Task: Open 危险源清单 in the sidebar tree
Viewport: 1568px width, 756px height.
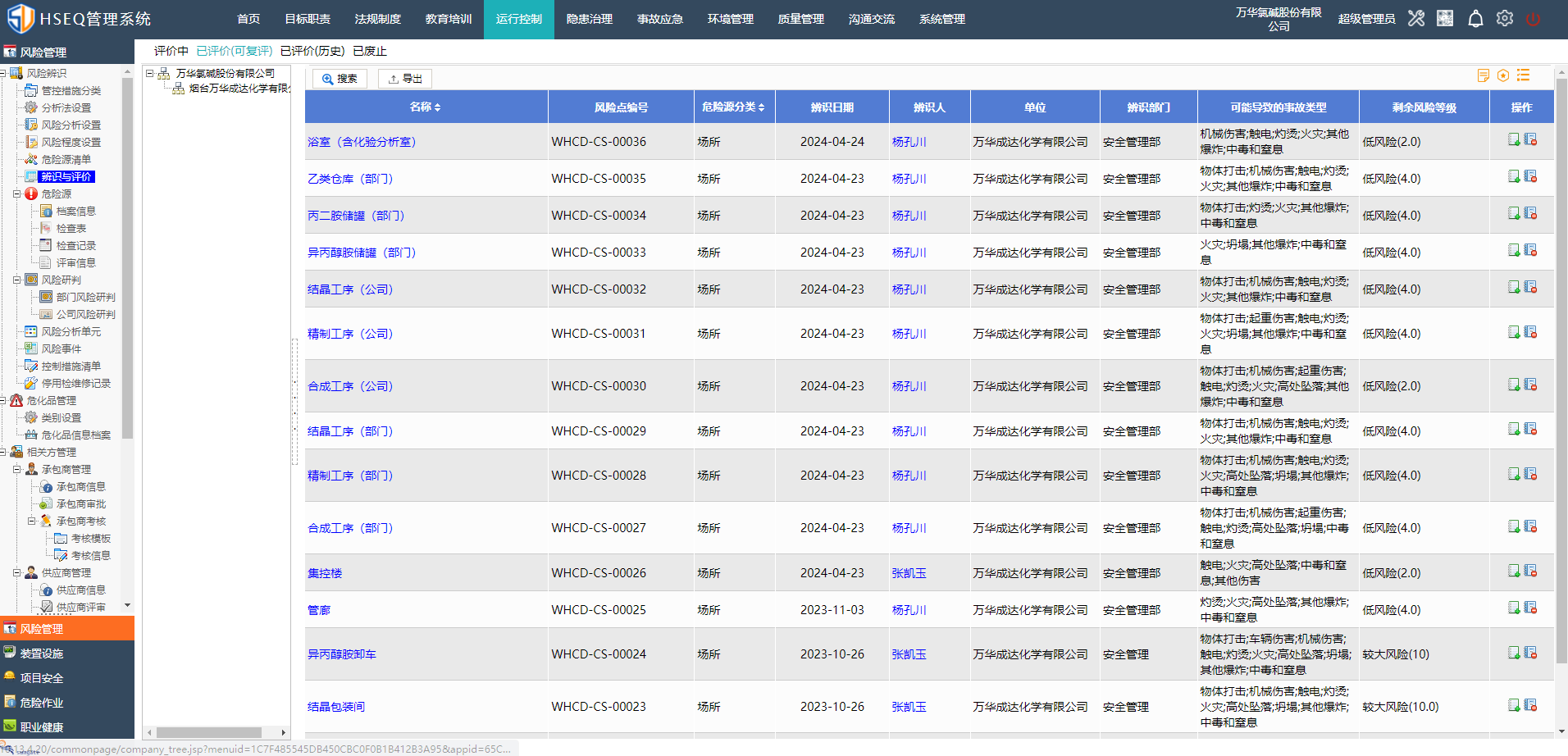Action: click(x=66, y=160)
